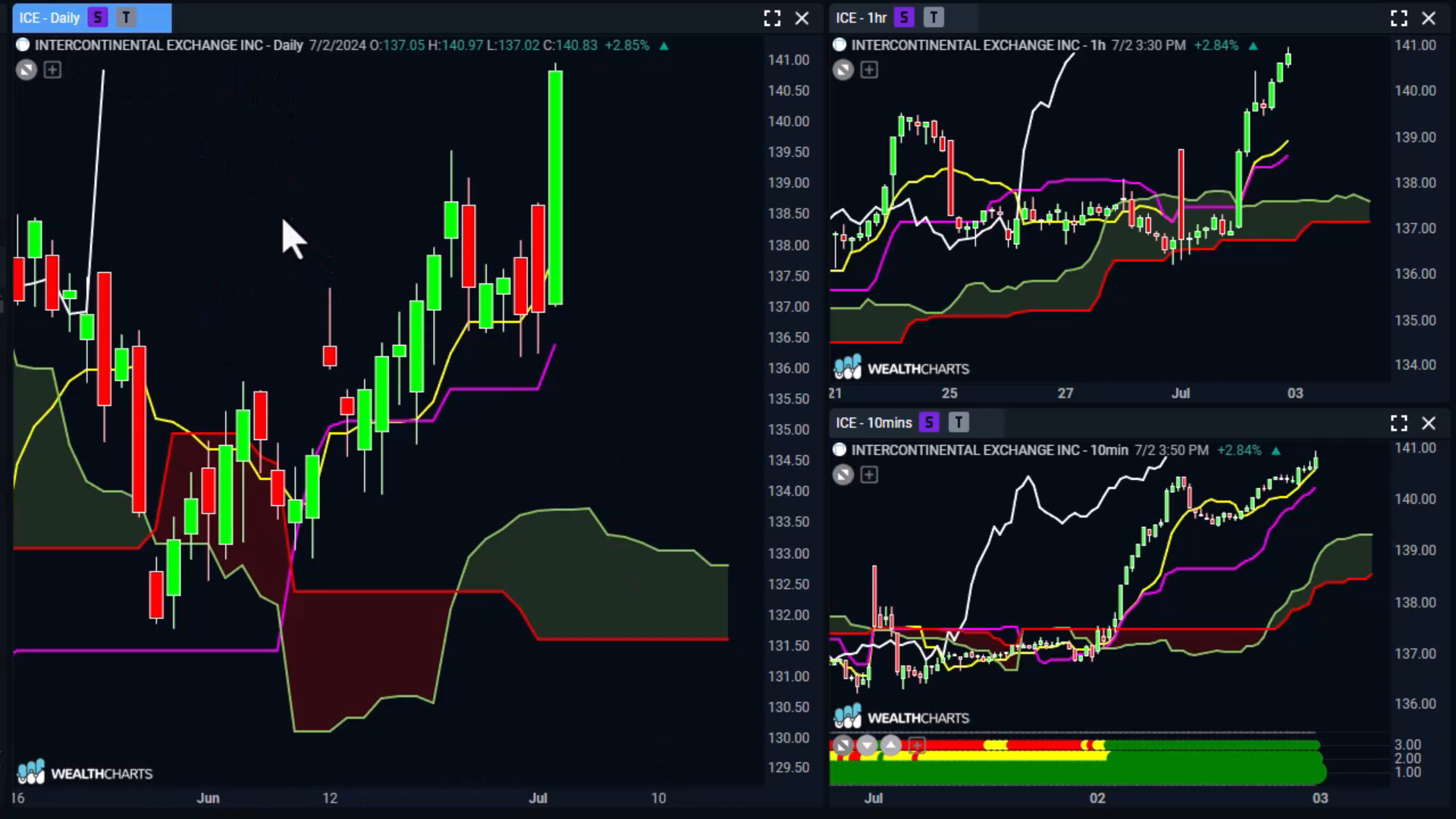Viewport: 1456px width, 819px height.
Task: Click the add indicator plus on Daily chart
Action: click(52, 71)
